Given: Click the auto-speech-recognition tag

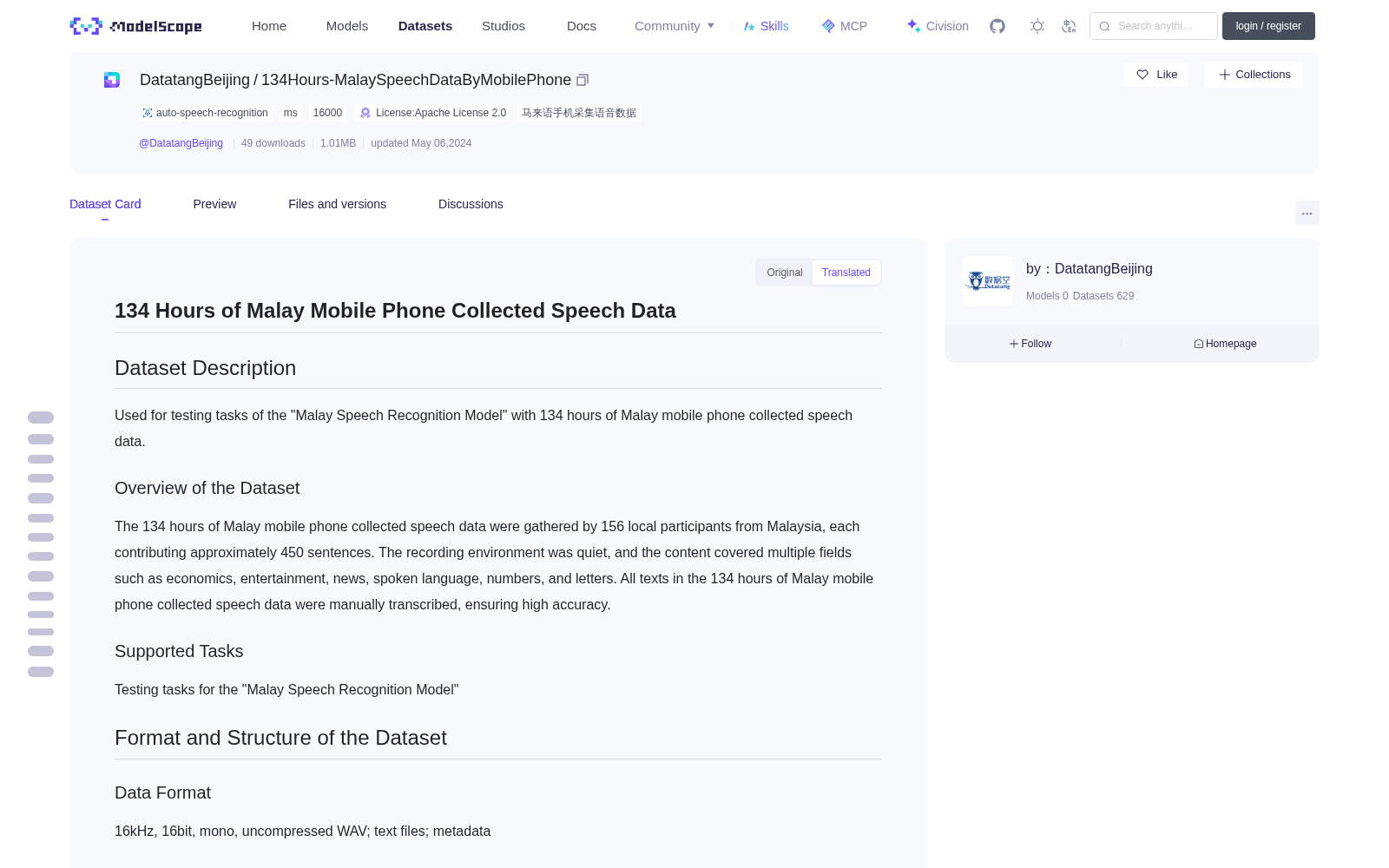Looking at the screenshot, I should point(206,113).
